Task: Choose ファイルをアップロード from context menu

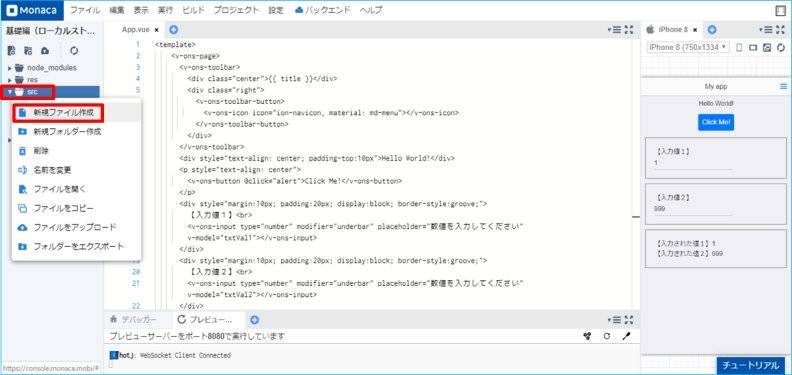Action: coord(76,227)
